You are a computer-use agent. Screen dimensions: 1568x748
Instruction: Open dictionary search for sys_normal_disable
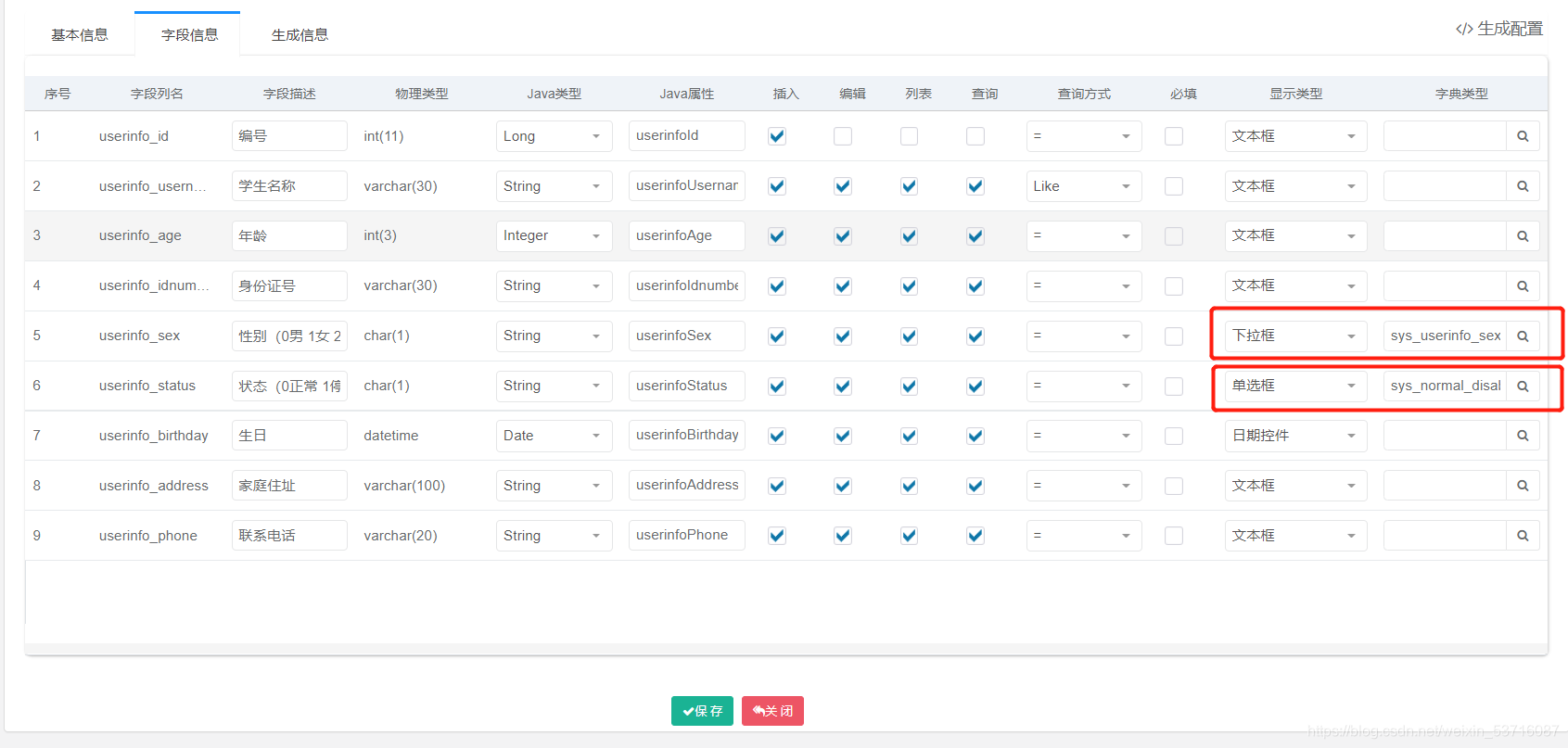1523,386
